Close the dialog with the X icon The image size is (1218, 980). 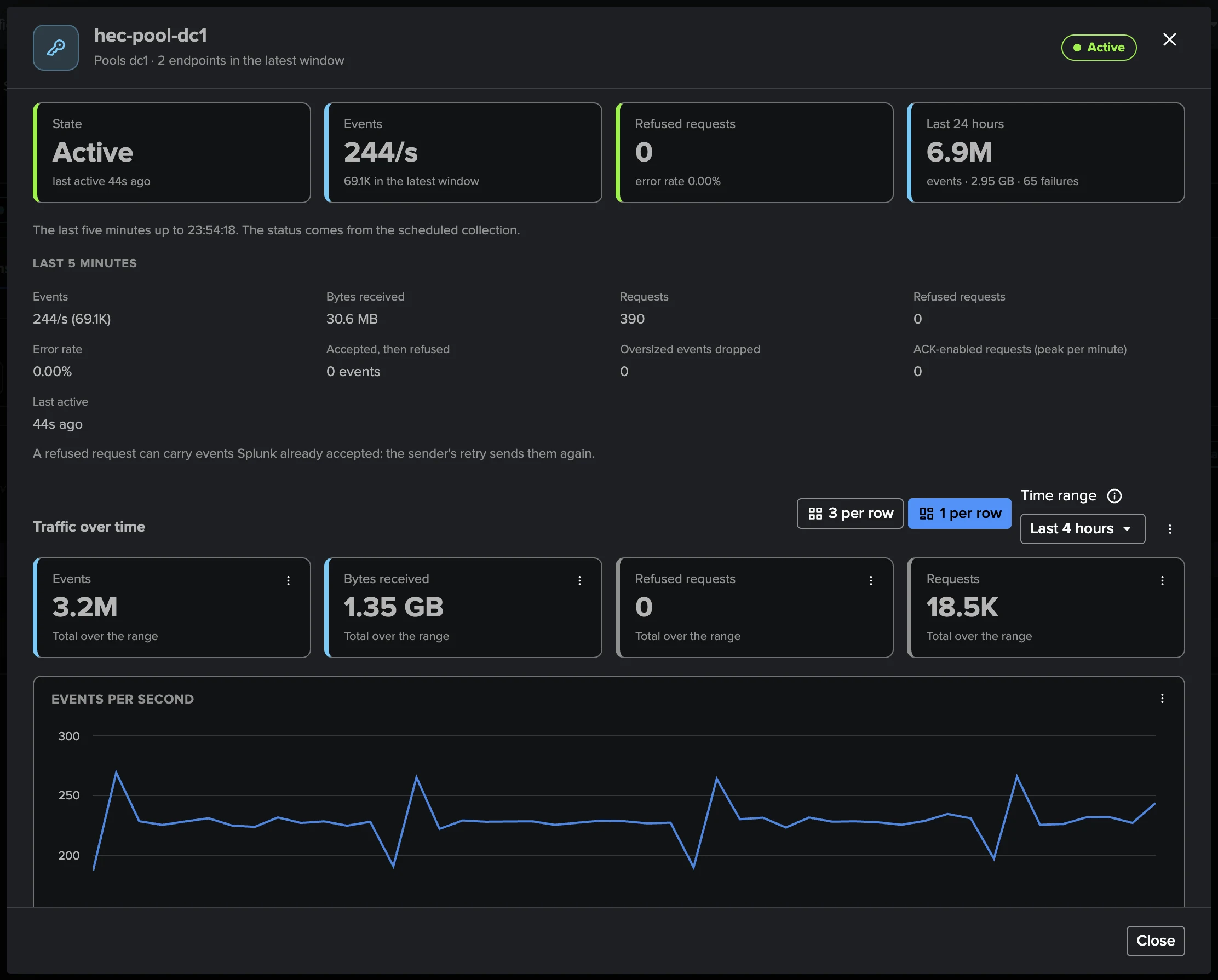click(x=1169, y=39)
